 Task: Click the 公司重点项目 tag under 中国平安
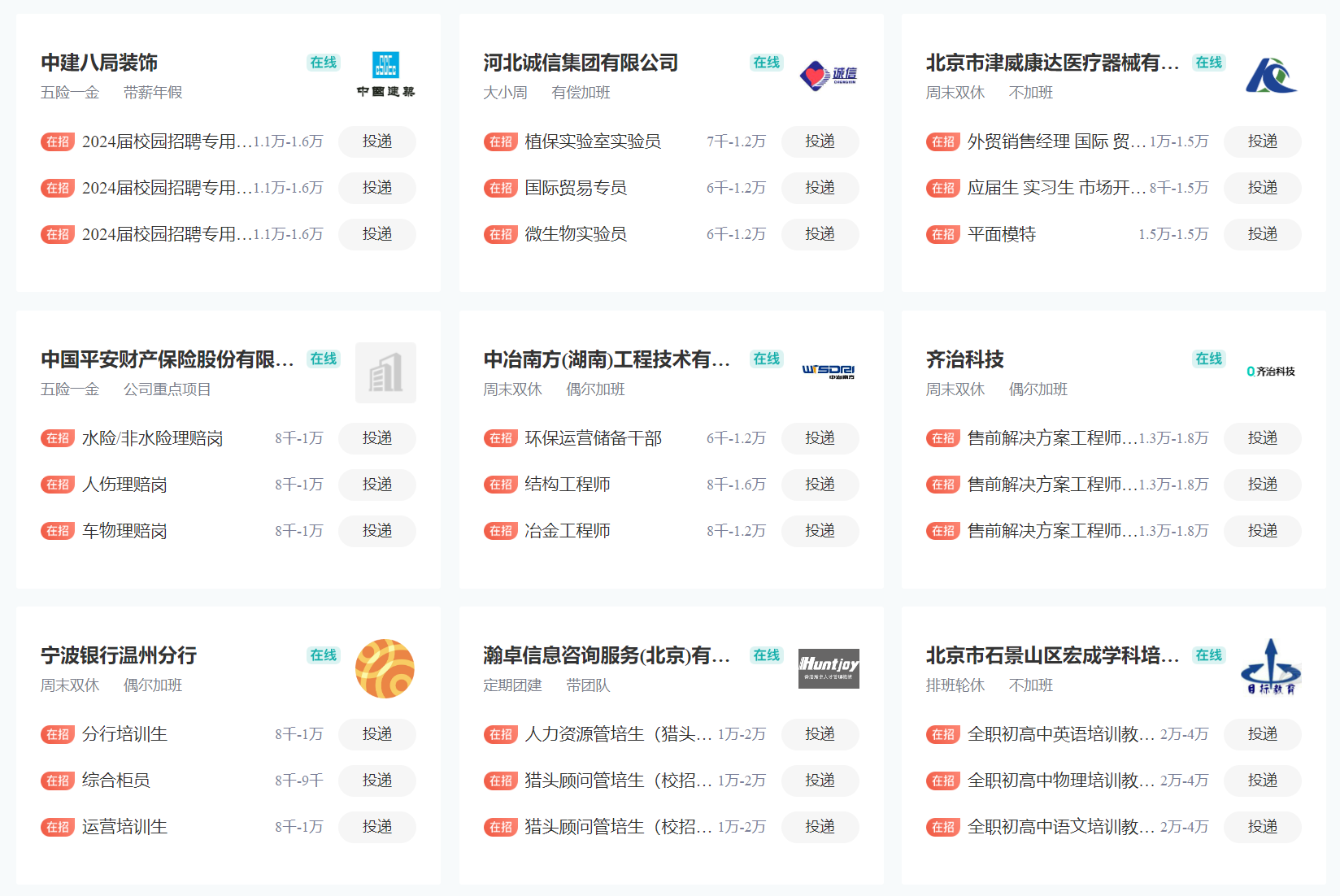click(167, 389)
